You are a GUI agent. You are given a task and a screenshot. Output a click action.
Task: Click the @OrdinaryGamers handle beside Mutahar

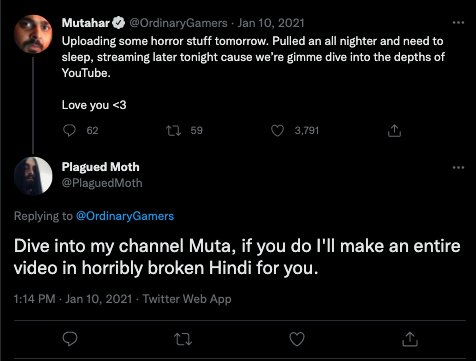coord(178,23)
